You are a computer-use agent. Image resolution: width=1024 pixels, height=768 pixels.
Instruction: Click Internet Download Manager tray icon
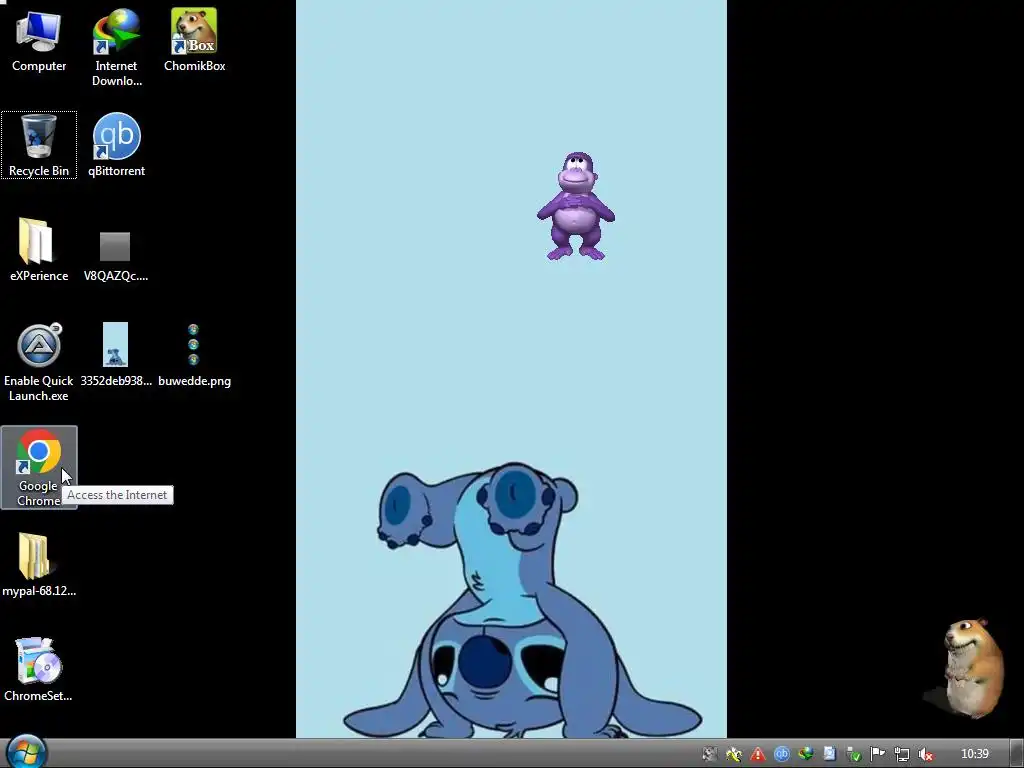click(x=805, y=754)
